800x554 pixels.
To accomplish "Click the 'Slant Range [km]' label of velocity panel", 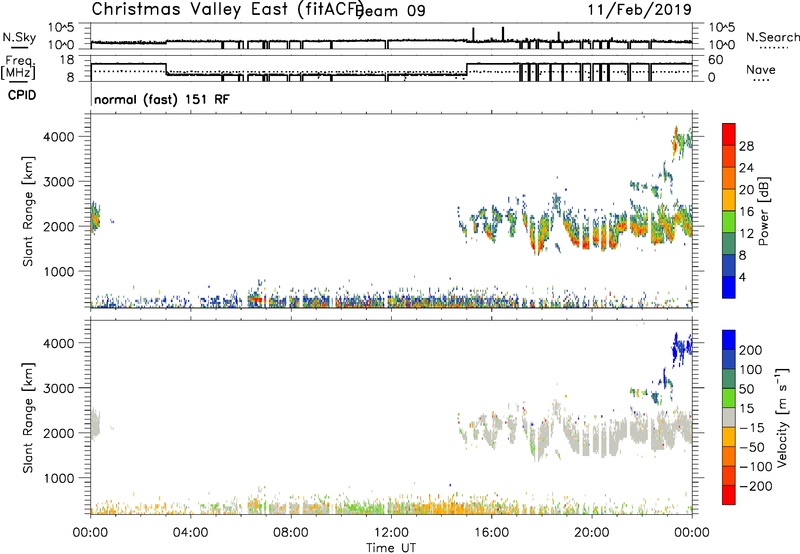I will click(x=27, y=418).
